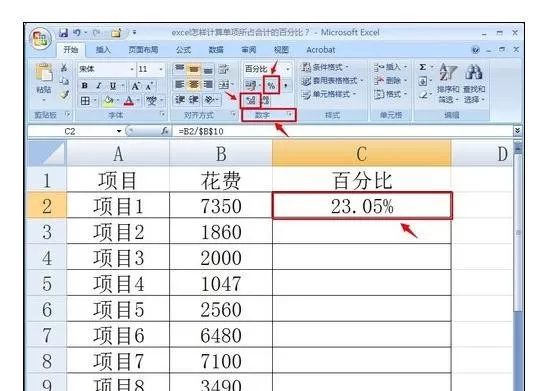Apply the percent style button
The width and height of the screenshot is (545, 391).
271,85
